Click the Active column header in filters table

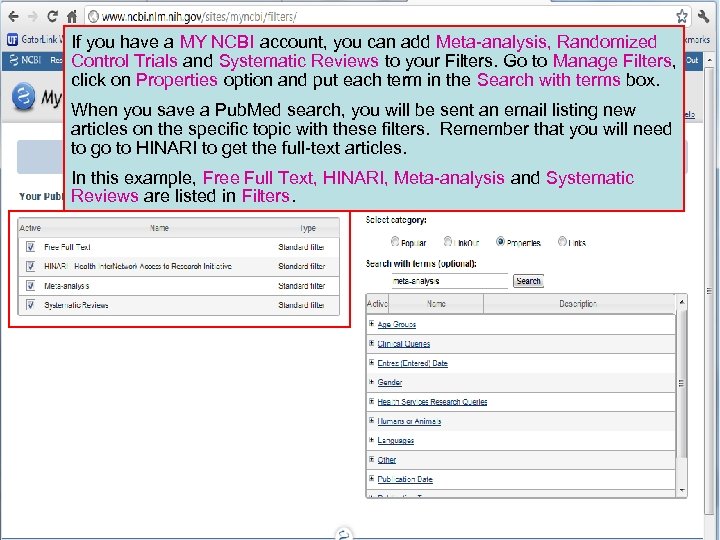click(x=30, y=228)
